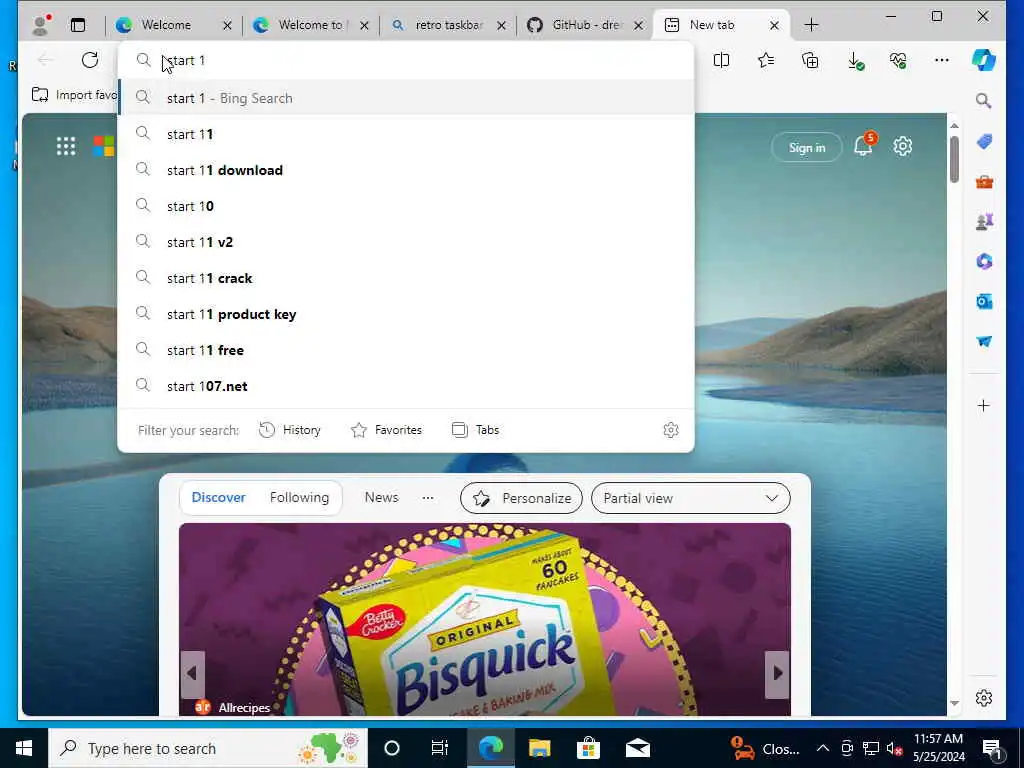Open Task View on the taskbar
Image resolution: width=1024 pixels, height=768 pixels.
click(440, 748)
